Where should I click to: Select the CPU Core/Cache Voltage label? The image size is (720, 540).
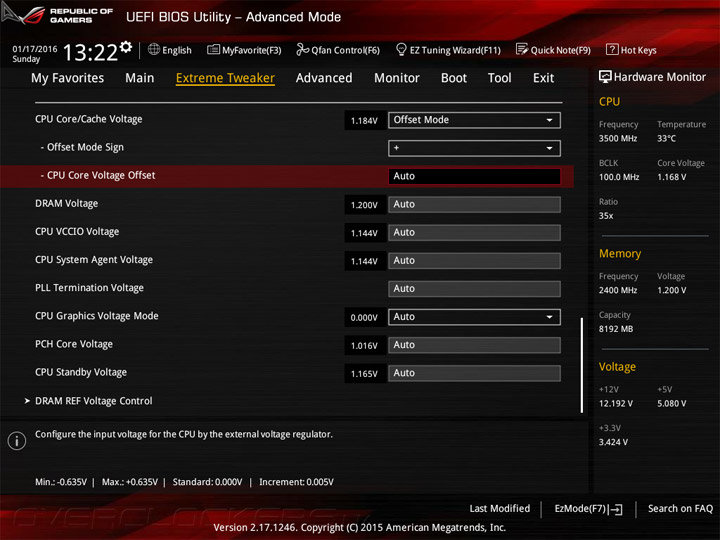point(89,119)
